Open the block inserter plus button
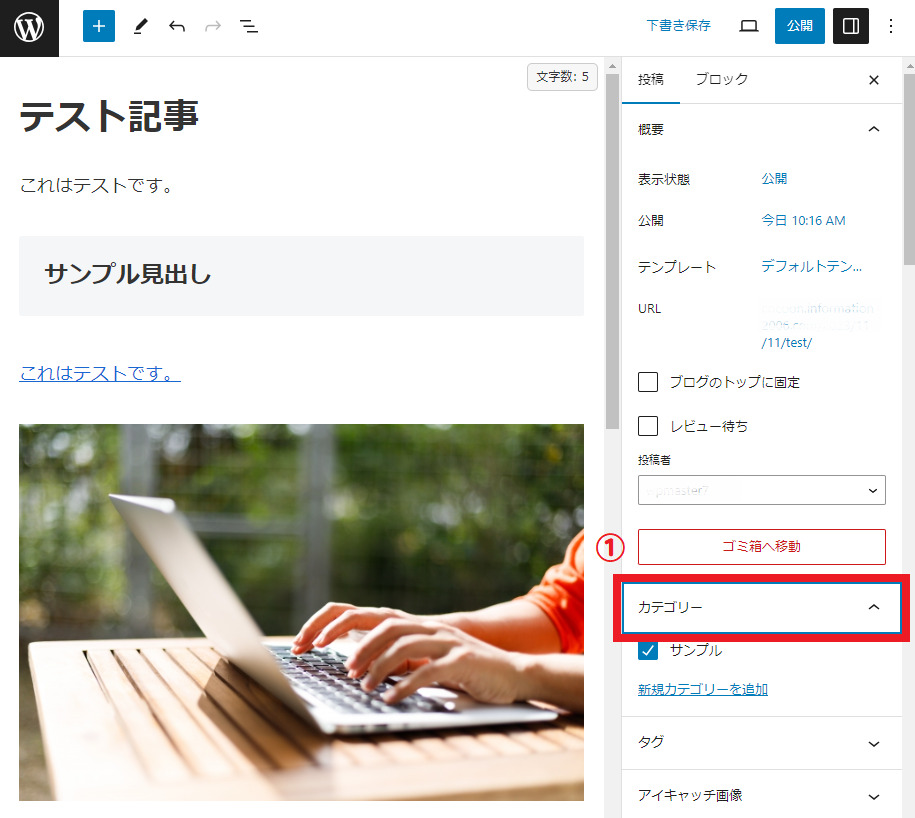This screenshot has width=915, height=818. tap(99, 26)
